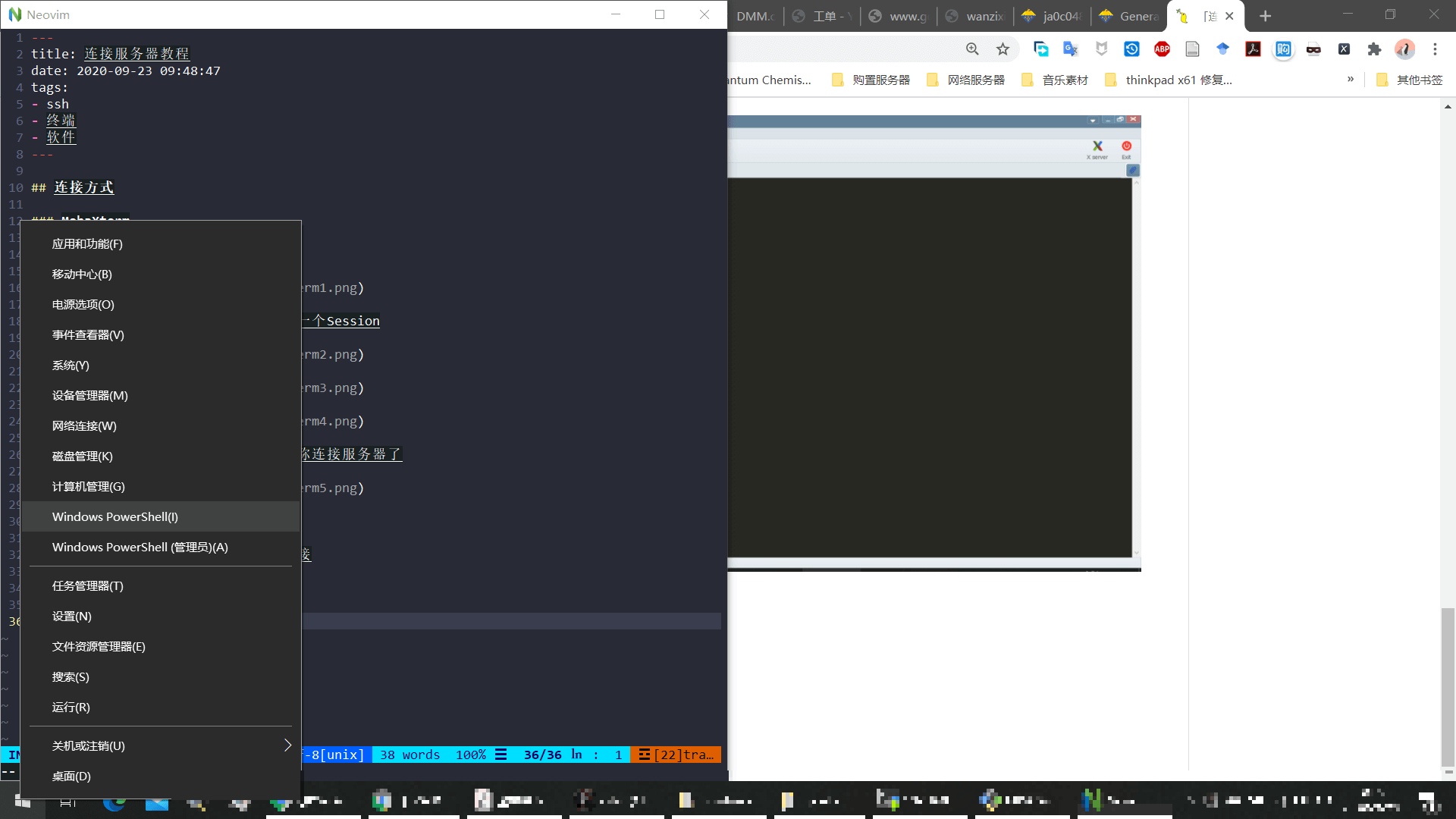The width and height of the screenshot is (1456, 819).
Task: Open the Extensions puzzle-piece menu
Action: (x=1374, y=49)
